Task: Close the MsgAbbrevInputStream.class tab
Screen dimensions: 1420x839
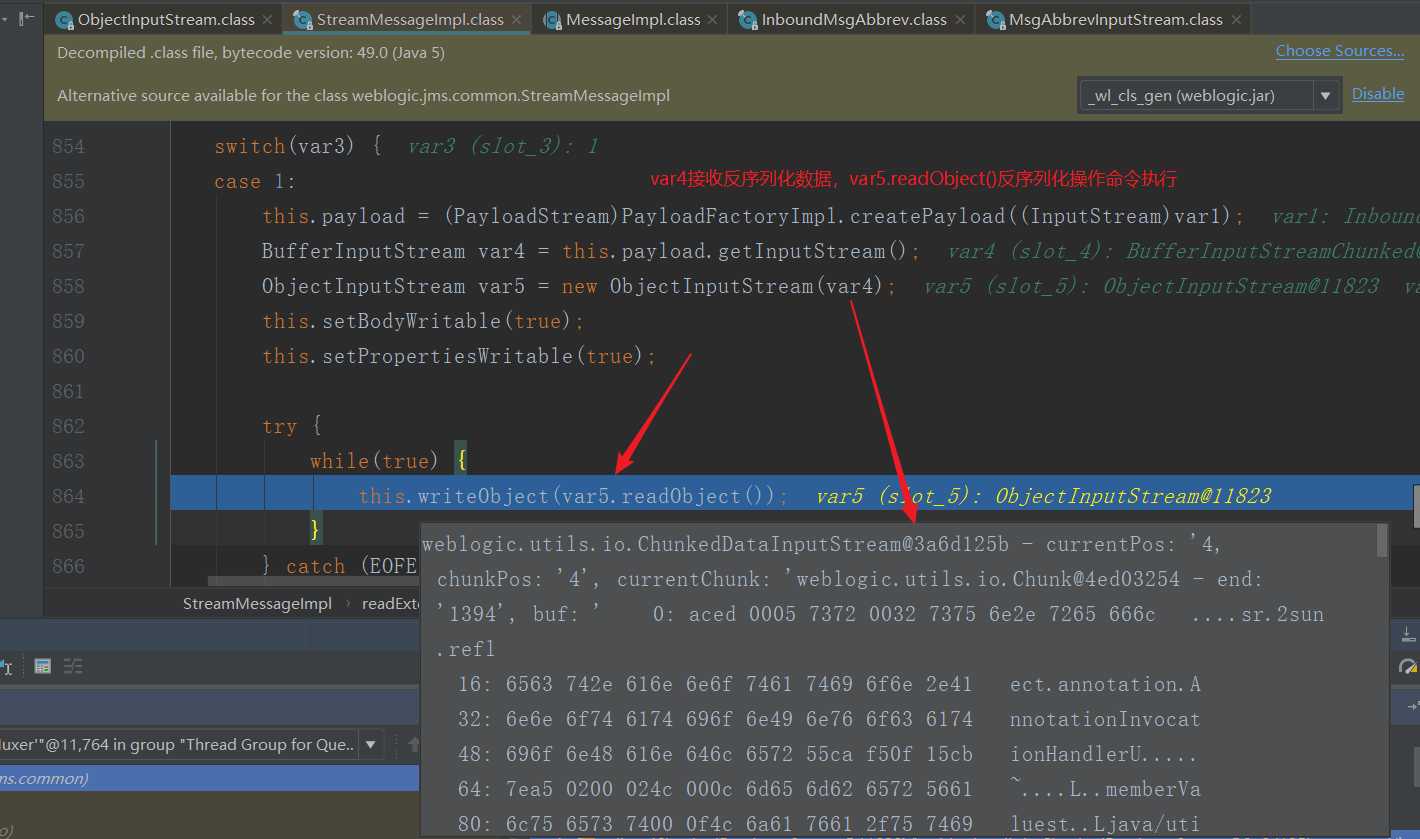Action: [1237, 19]
